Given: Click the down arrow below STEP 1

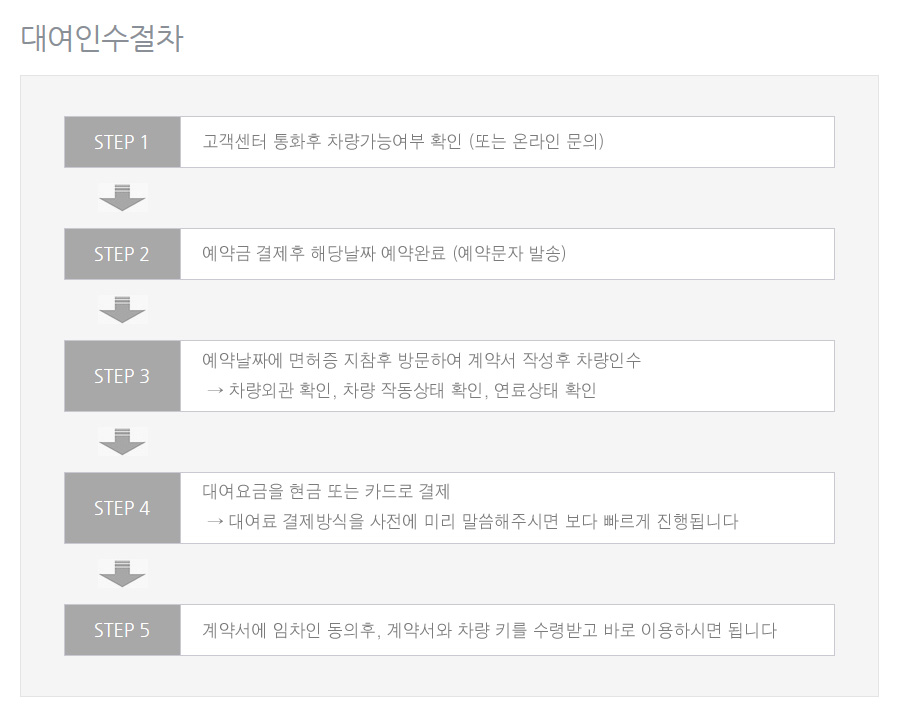Looking at the screenshot, I should click(x=122, y=198).
